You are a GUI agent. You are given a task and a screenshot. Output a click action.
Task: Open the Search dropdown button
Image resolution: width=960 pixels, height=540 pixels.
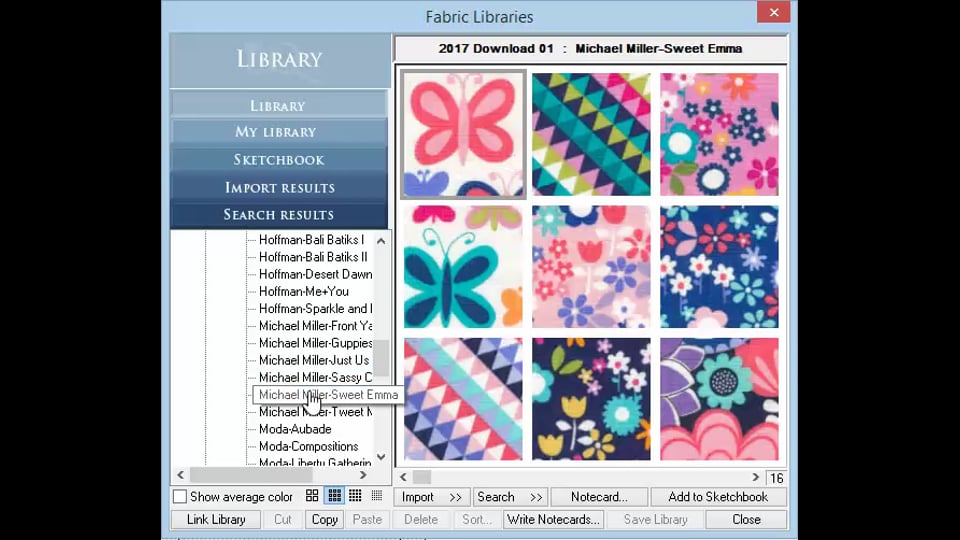(x=511, y=497)
